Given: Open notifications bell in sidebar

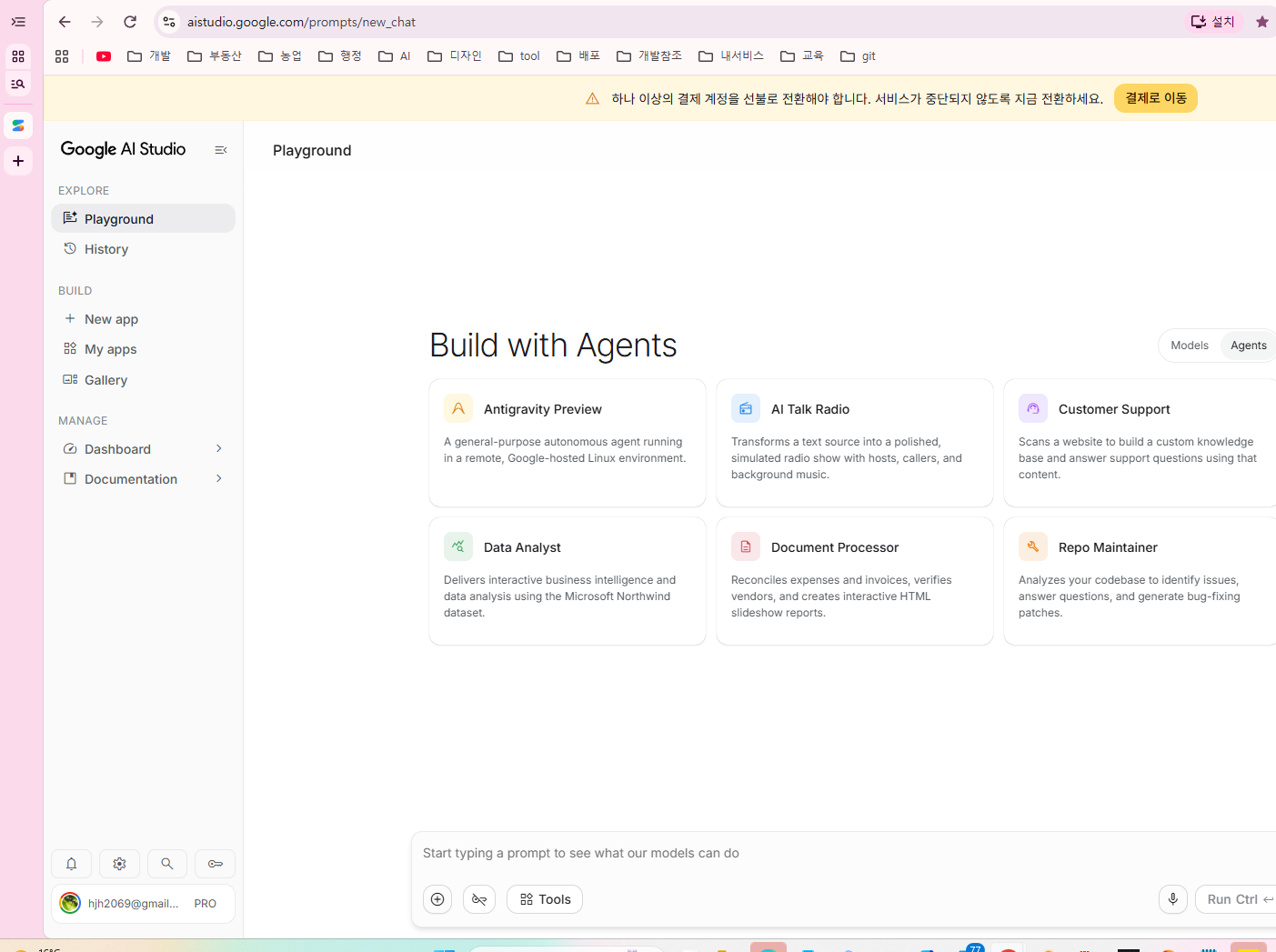Looking at the screenshot, I should (x=71, y=864).
